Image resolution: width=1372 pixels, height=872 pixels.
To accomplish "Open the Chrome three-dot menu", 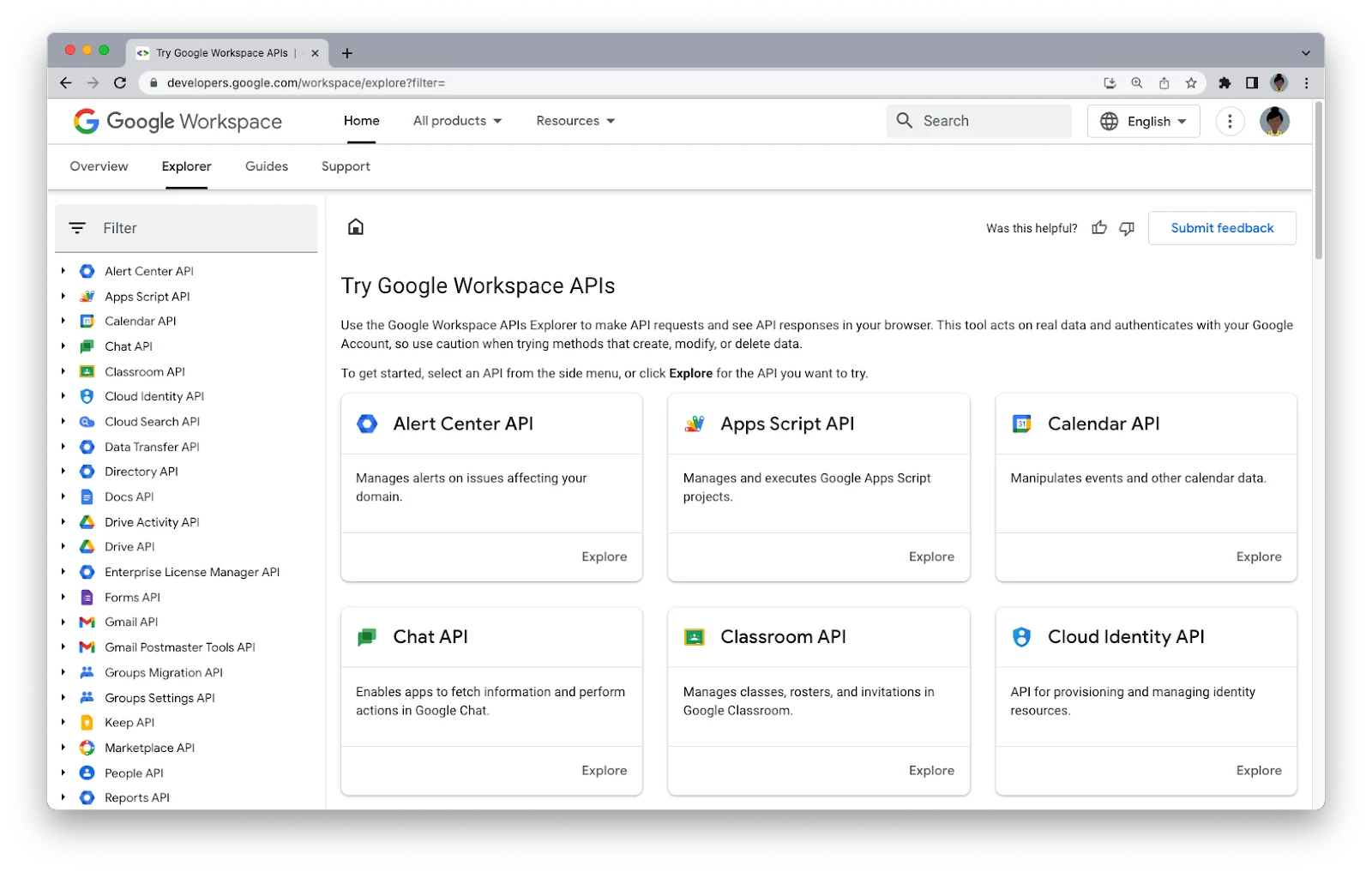I will [x=1306, y=83].
